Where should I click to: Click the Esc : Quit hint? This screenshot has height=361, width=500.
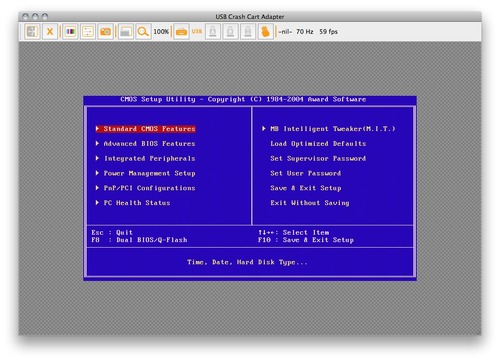tap(112, 232)
